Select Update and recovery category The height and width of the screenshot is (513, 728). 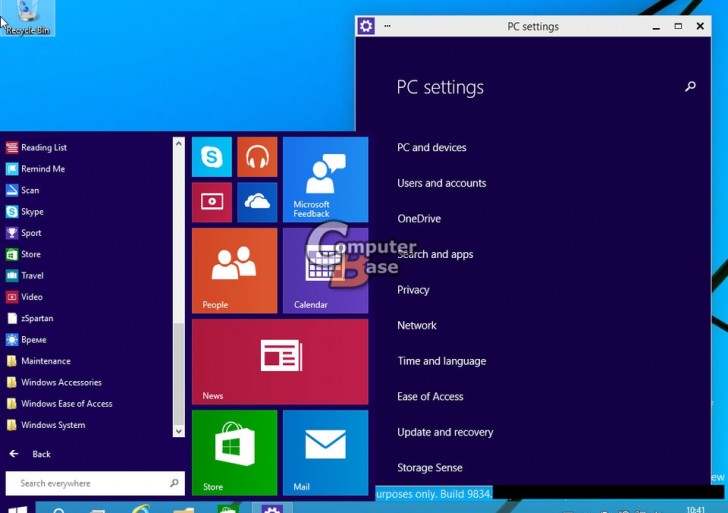445,432
